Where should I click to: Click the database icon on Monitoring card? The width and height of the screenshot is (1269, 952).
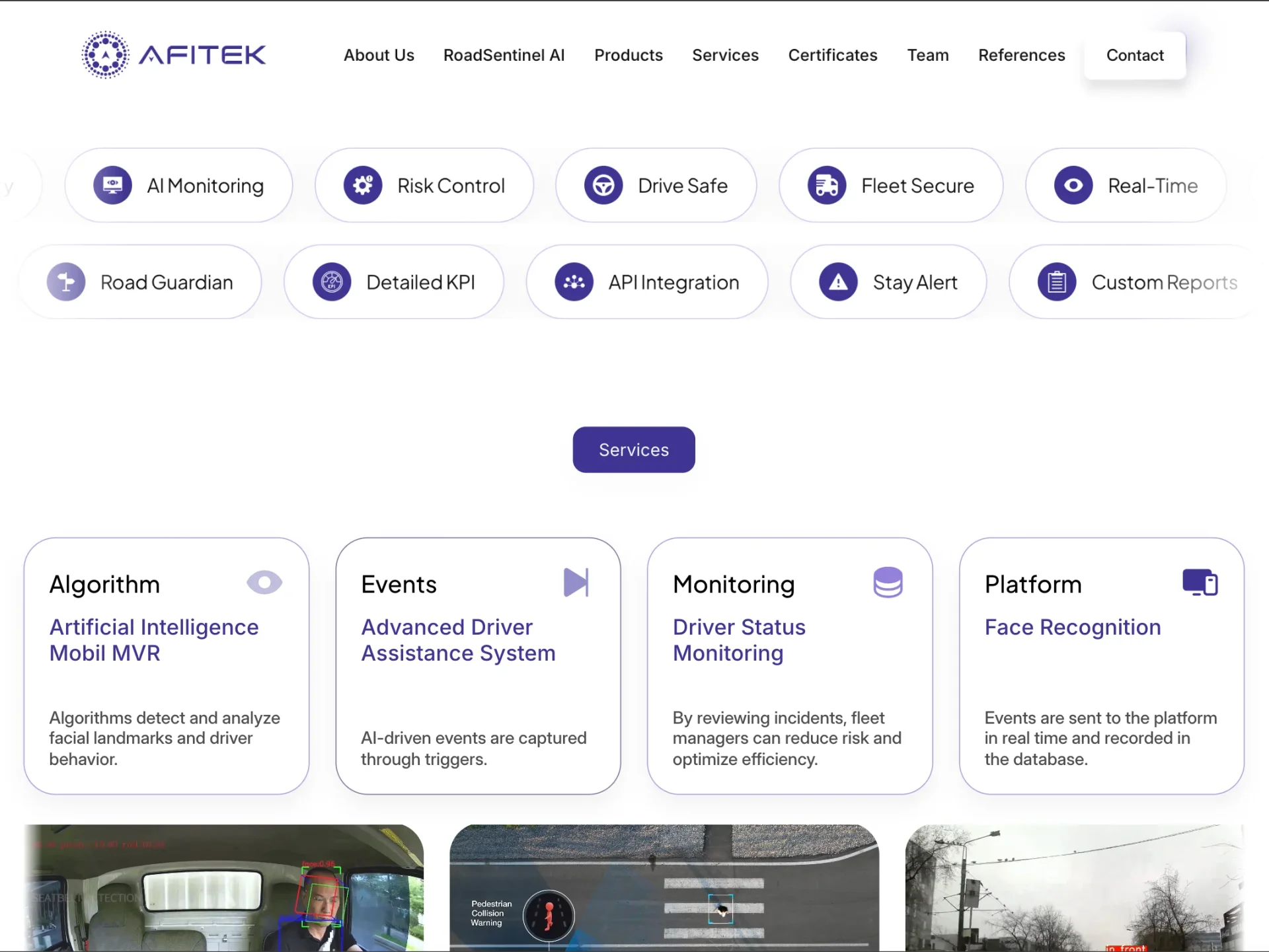click(888, 583)
